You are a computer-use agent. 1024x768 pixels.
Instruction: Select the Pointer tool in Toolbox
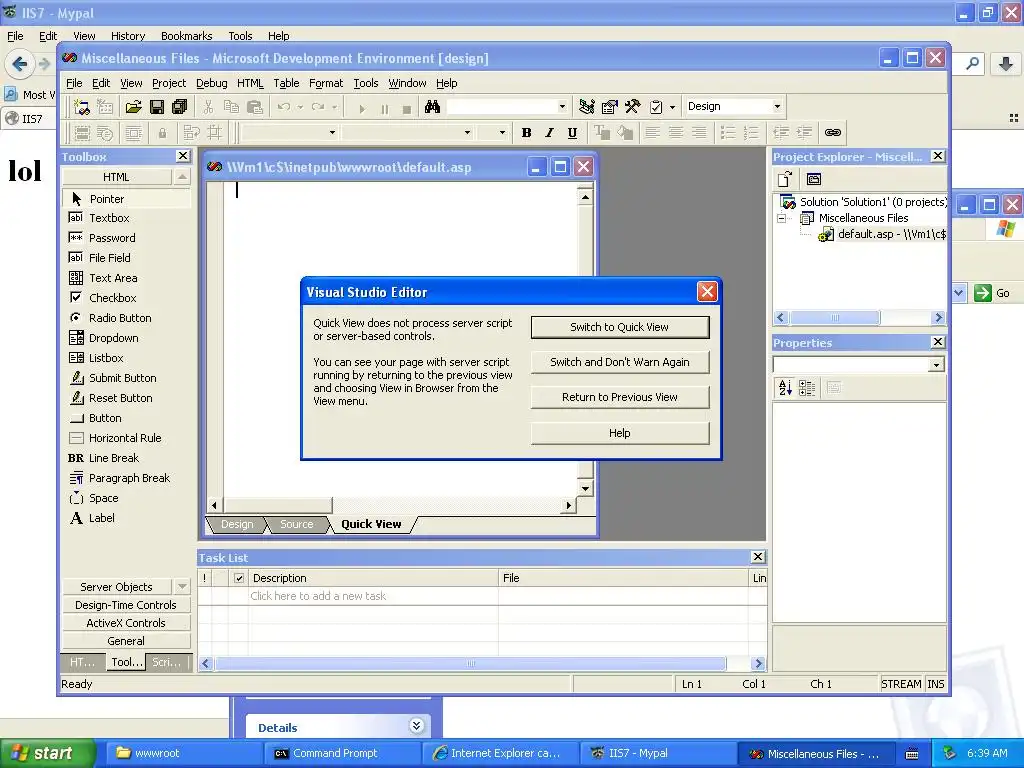pos(127,199)
